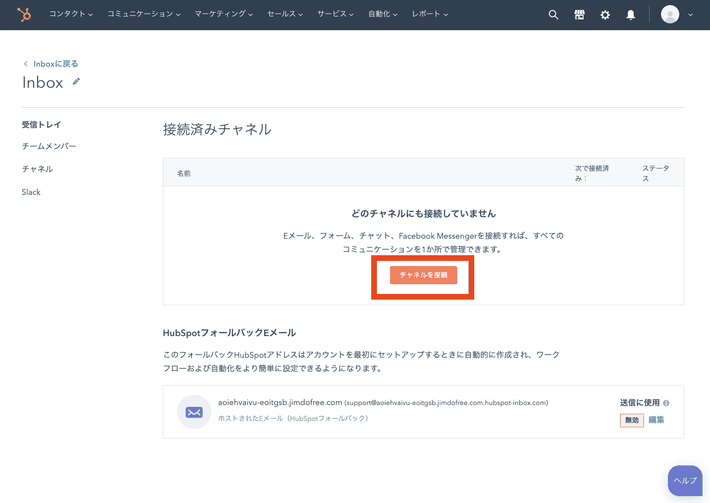Image resolution: width=710 pixels, height=503 pixels.
Task: Open the サービス menu
Action: pyautogui.click(x=335, y=14)
